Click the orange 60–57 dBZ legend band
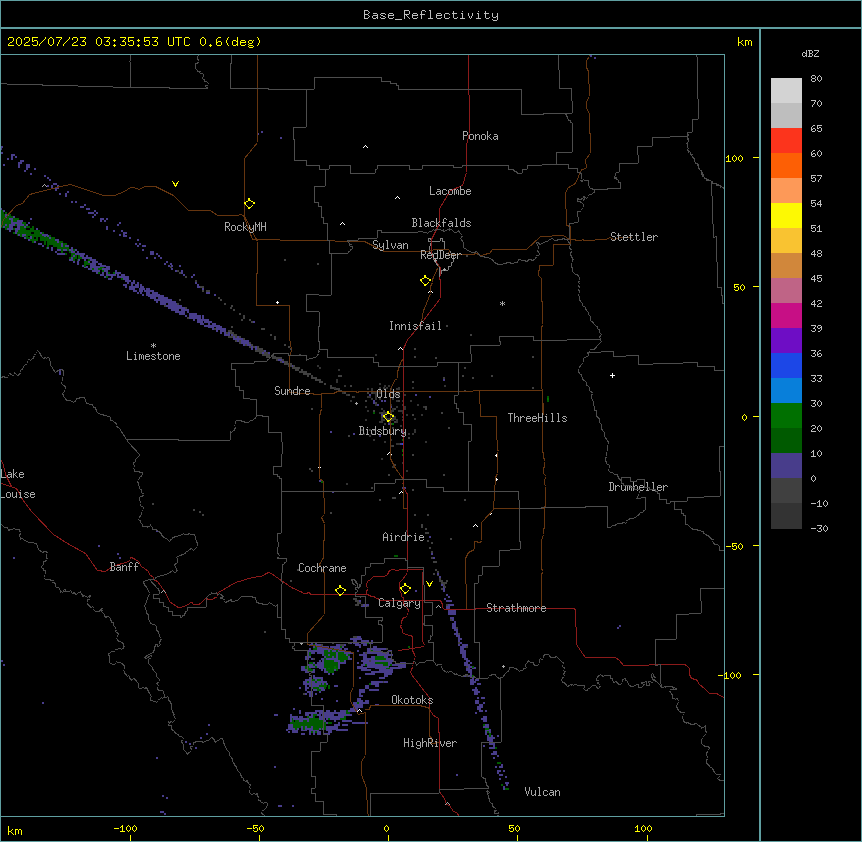This screenshot has width=862, height=842. click(786, 165)
